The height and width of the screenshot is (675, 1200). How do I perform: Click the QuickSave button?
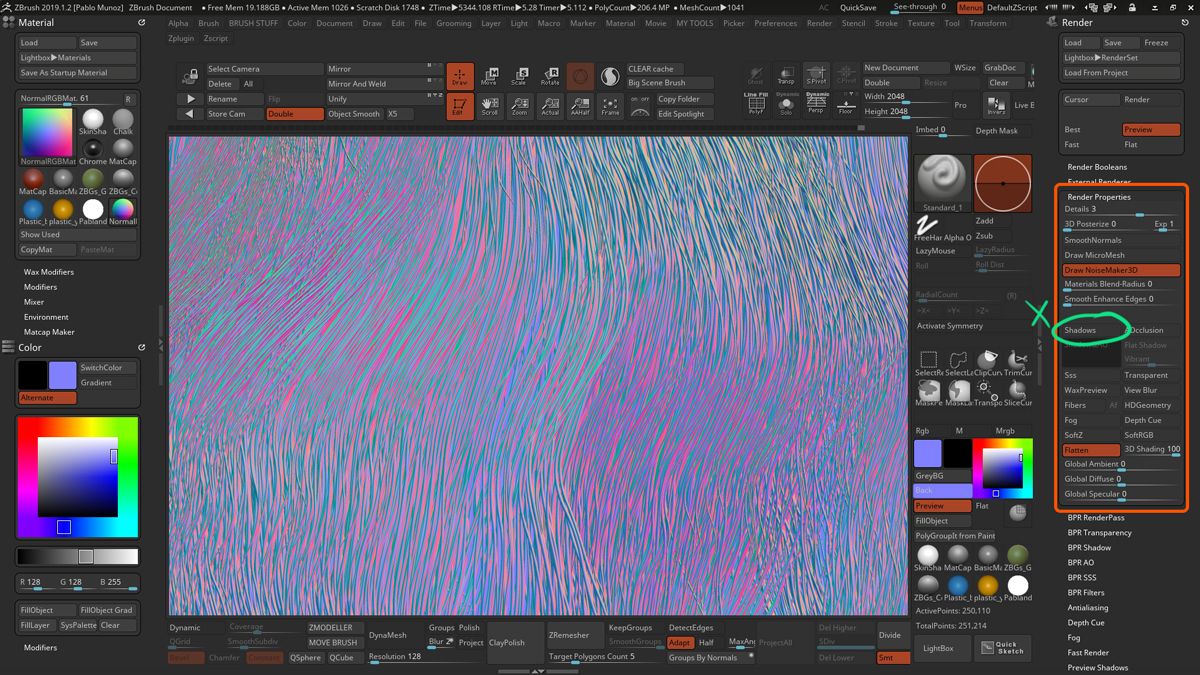point(859,7)
